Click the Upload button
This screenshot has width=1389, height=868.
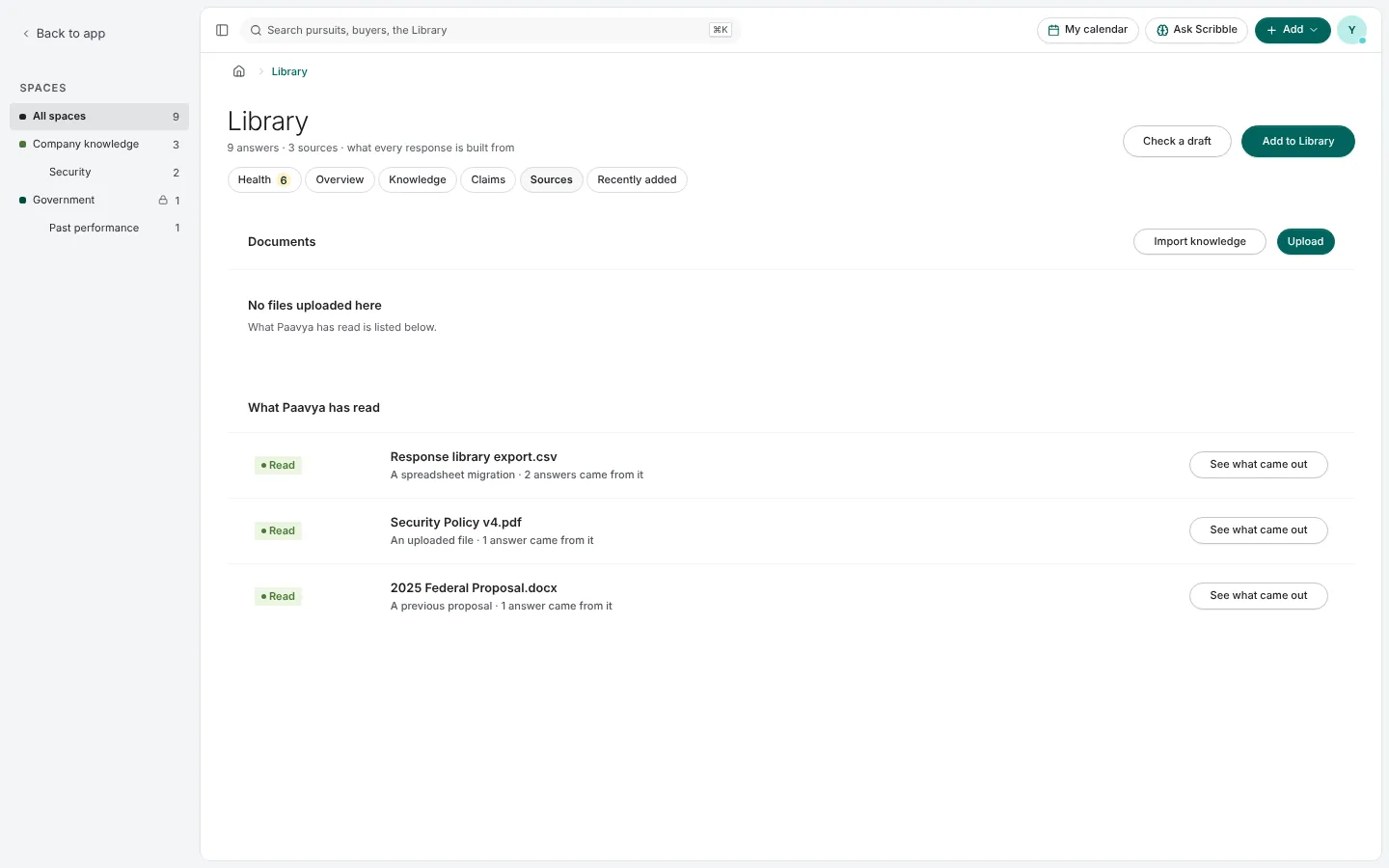pyautogui.click(x=1305, y=242)
